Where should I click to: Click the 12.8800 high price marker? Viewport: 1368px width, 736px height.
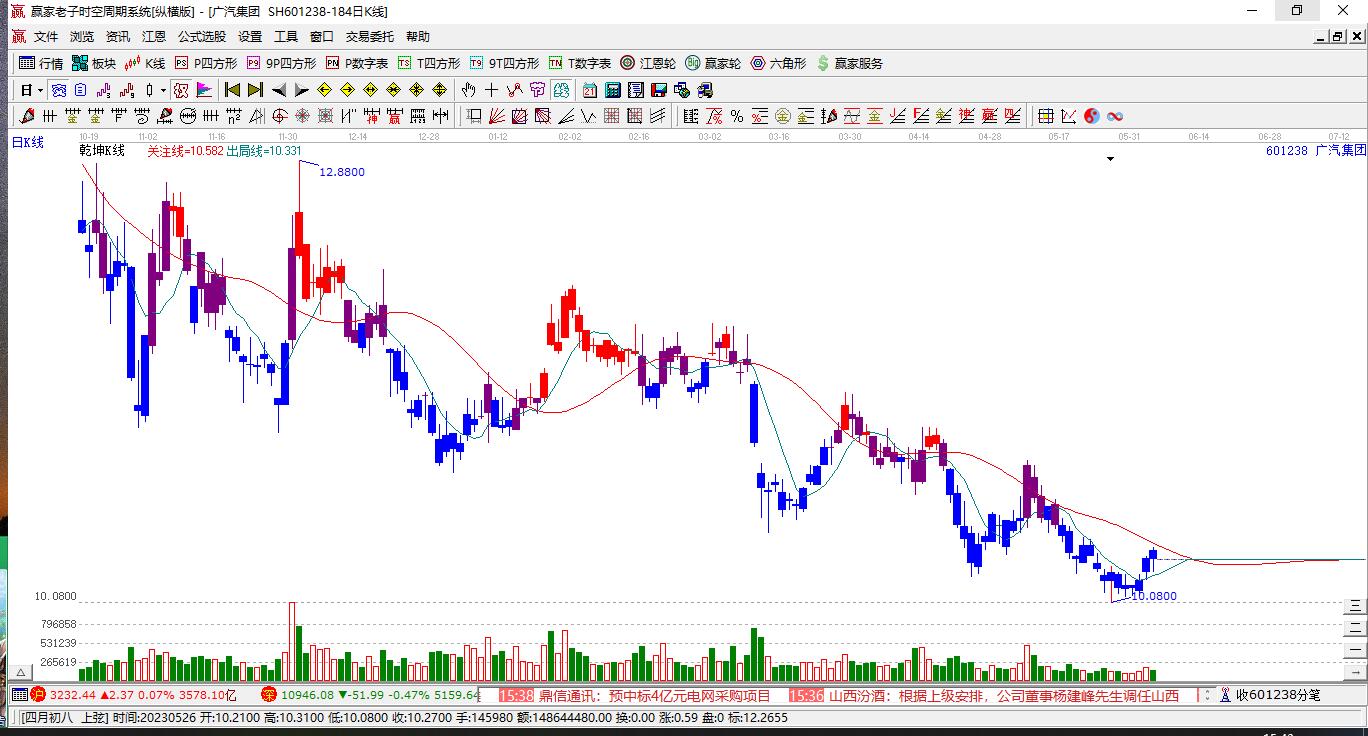(342, 172)
